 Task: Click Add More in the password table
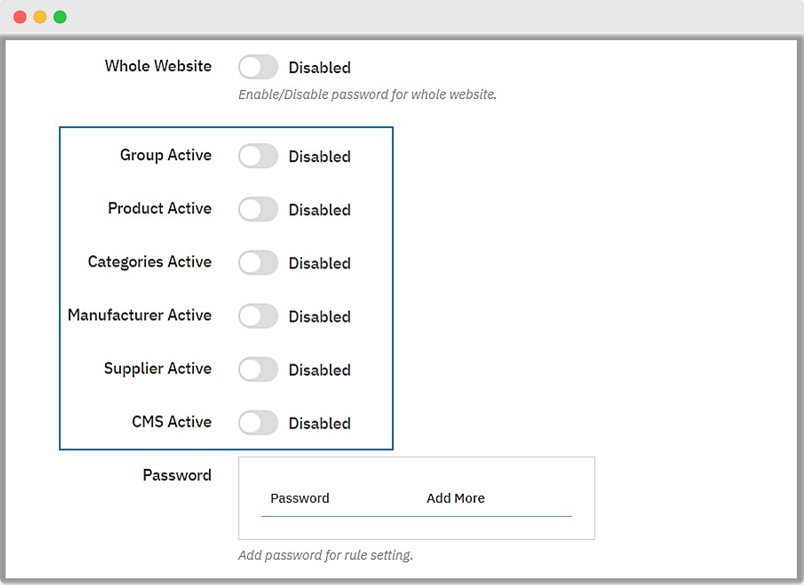pos(455,498)
